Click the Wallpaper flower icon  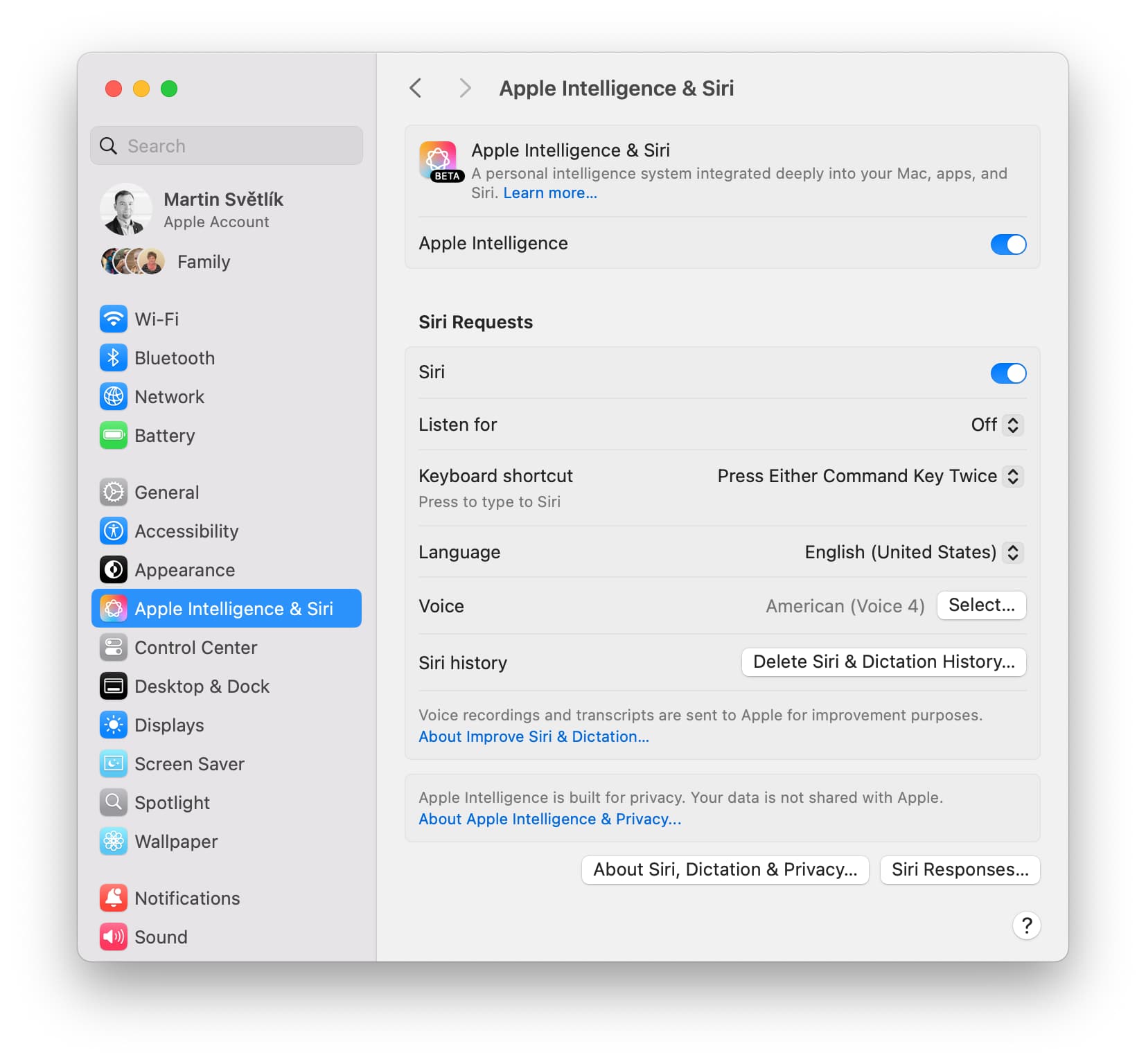(114, 842)
